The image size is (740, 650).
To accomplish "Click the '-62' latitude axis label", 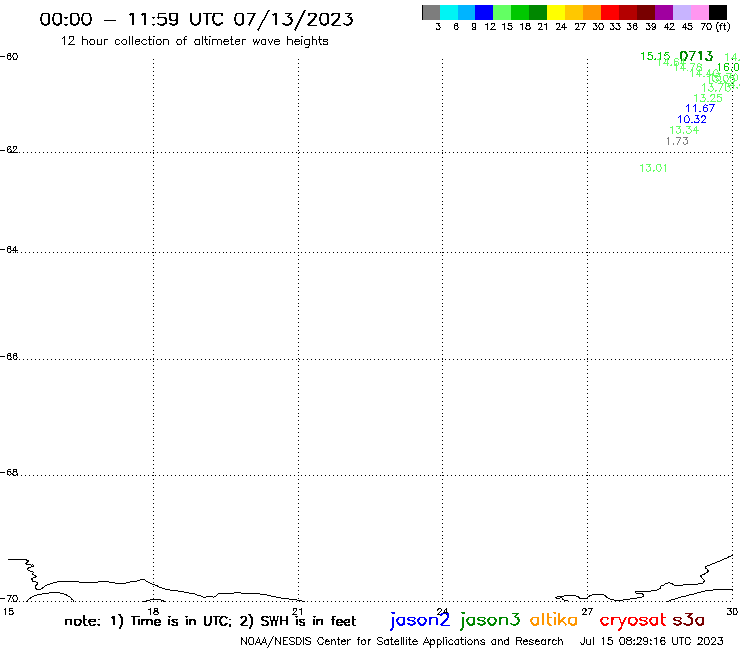I will click(x=9, y=150).
